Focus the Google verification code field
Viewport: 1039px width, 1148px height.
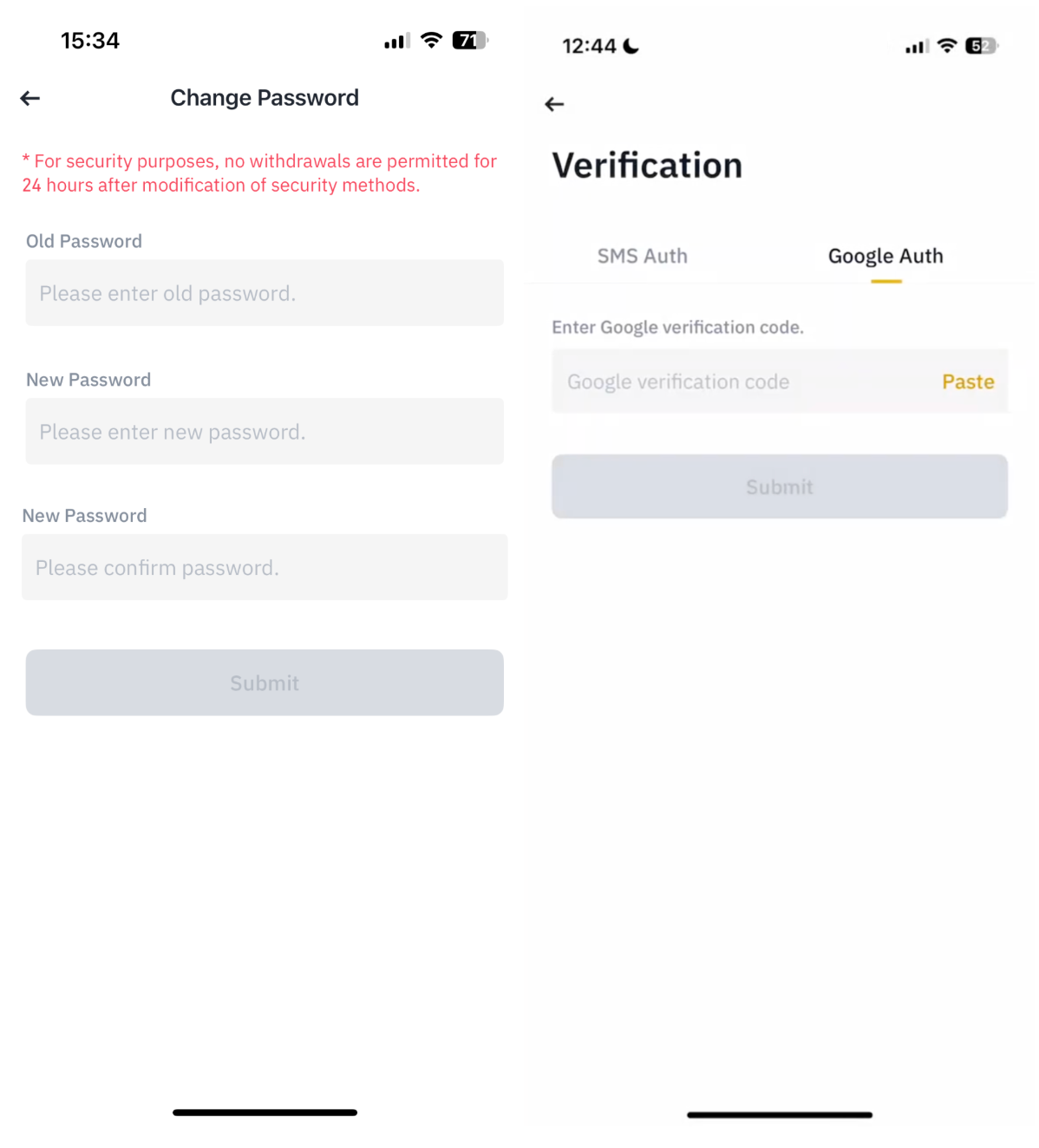(x=737, y=382)
